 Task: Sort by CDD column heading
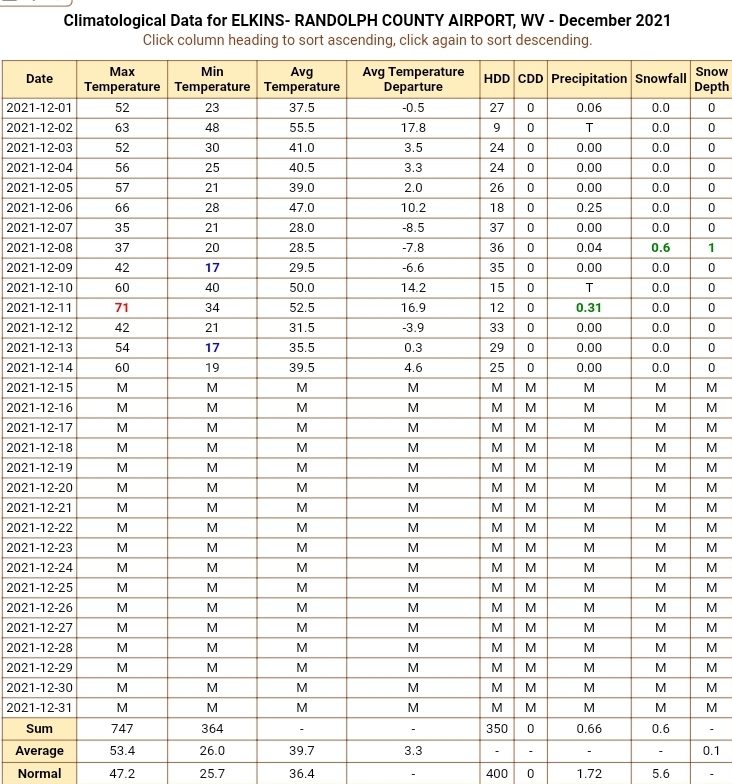coord(530,79)
